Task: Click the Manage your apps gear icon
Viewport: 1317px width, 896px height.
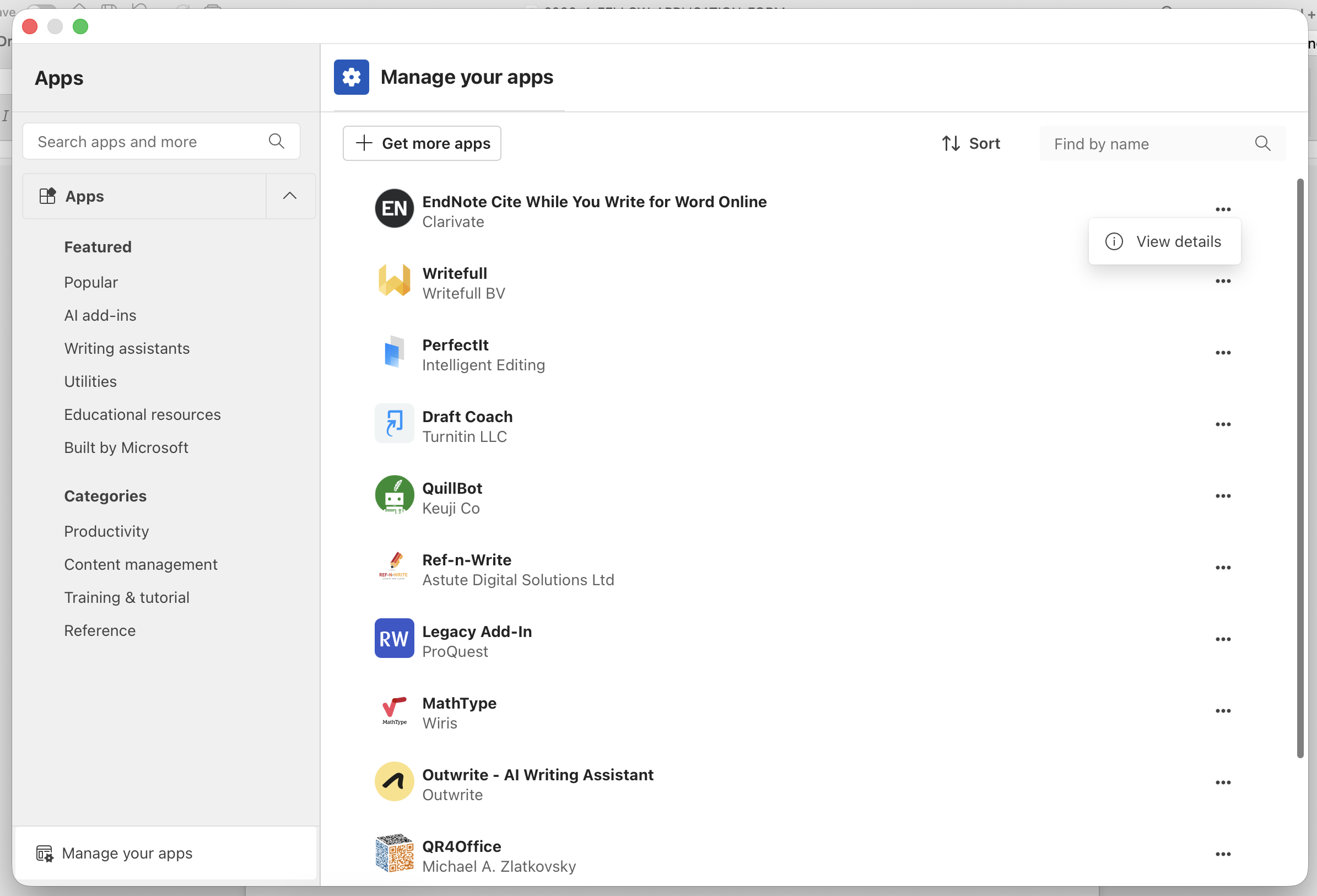Action: pyautogui.click(x=352, y=77)
